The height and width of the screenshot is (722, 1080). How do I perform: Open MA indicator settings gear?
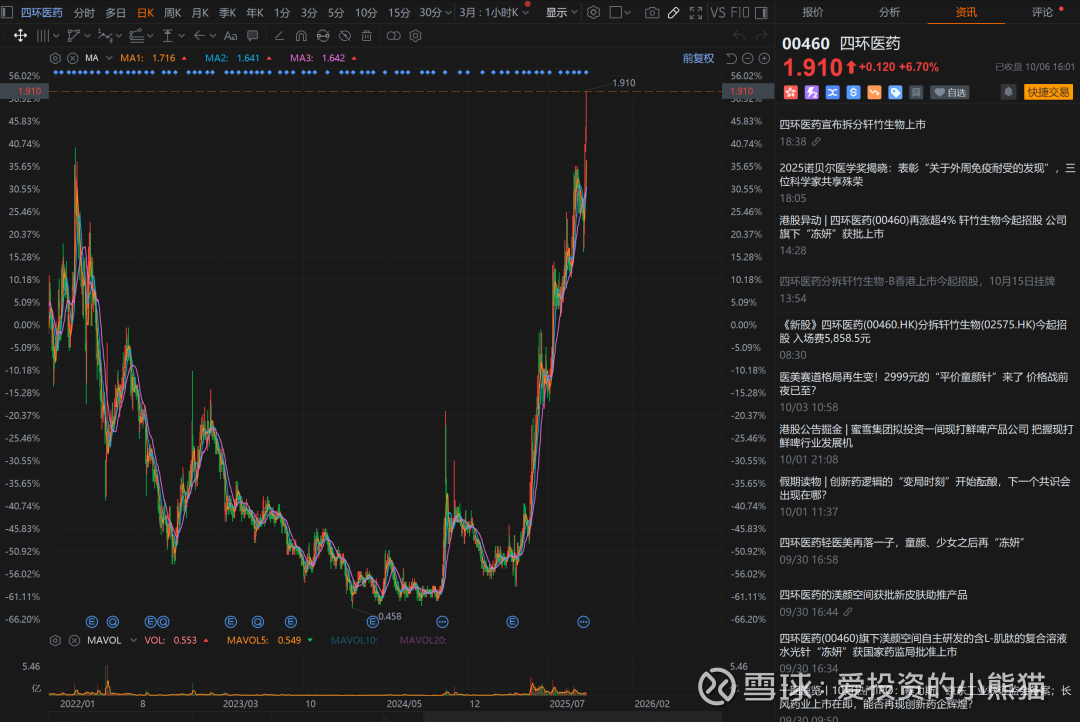[55, 59]
